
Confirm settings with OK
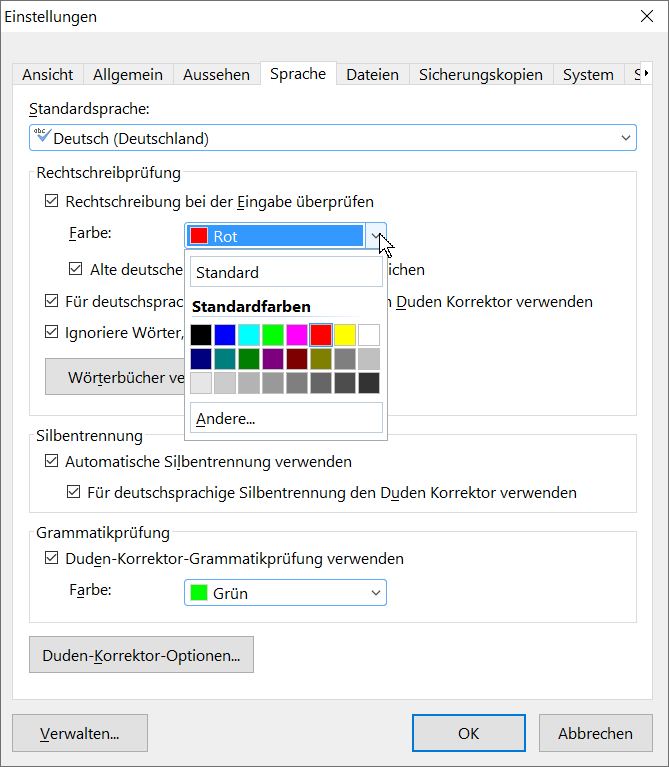coord(468,733)
